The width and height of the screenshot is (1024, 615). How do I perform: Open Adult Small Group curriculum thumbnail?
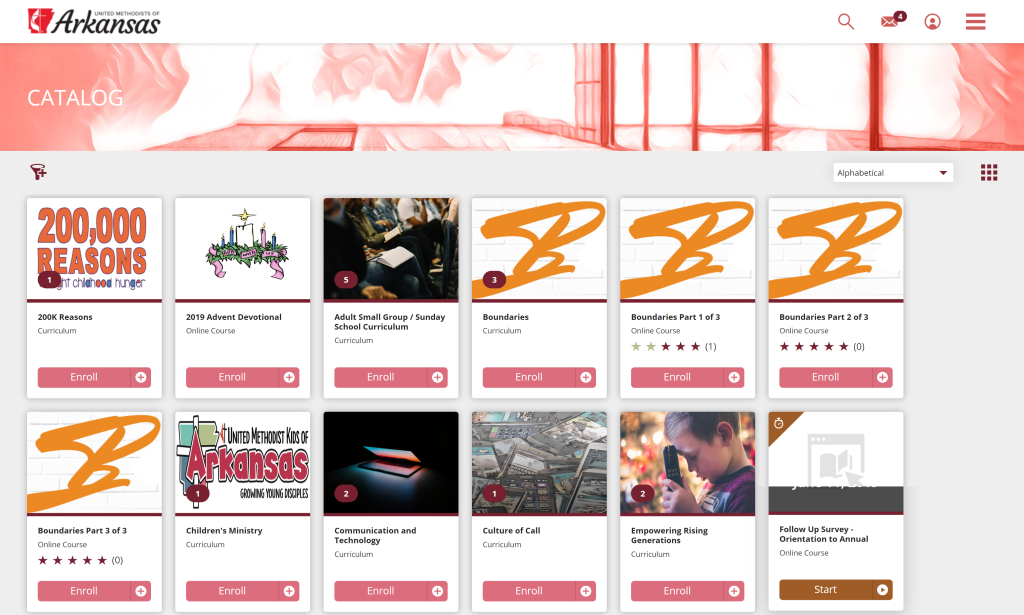pyautogui.click(x=391, y=249)
